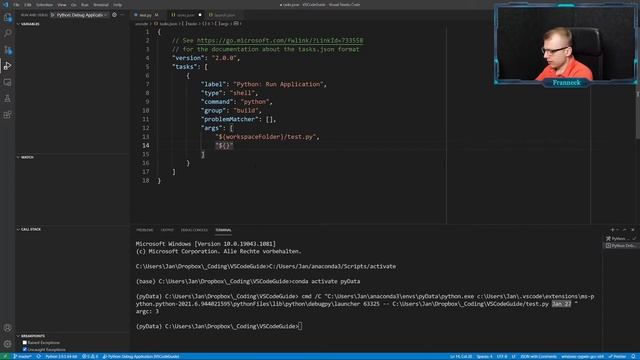The height and width of the screenshot is (360, 640).
Task: Select Python Debug terminal entry in list
Action: (x=620, y=246)
